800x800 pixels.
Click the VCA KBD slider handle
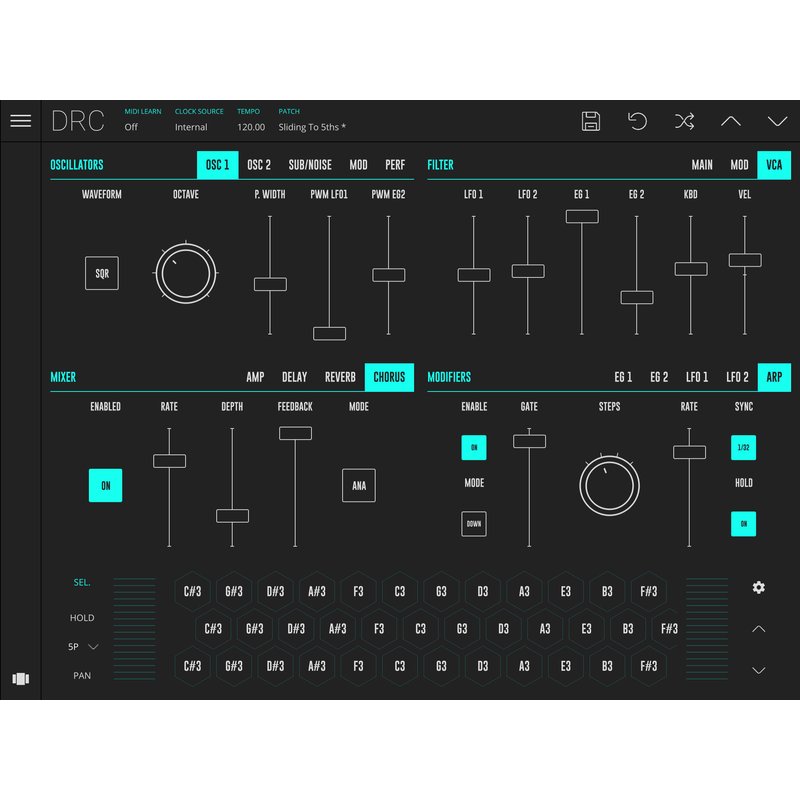coord(691,269)
